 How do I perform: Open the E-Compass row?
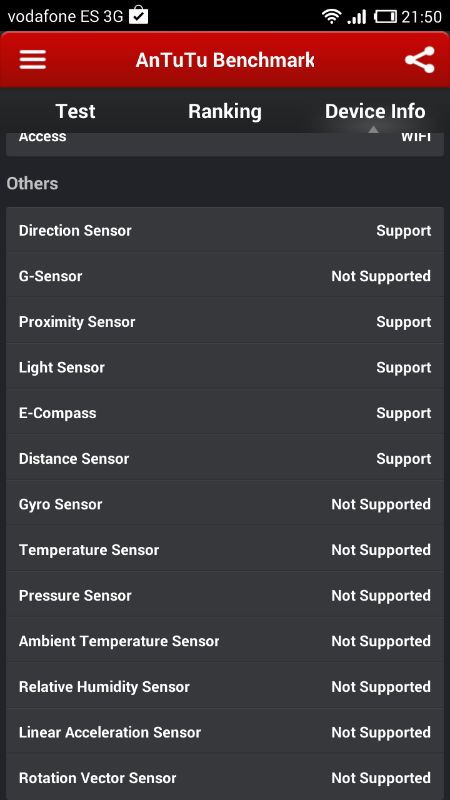[225, 413]
